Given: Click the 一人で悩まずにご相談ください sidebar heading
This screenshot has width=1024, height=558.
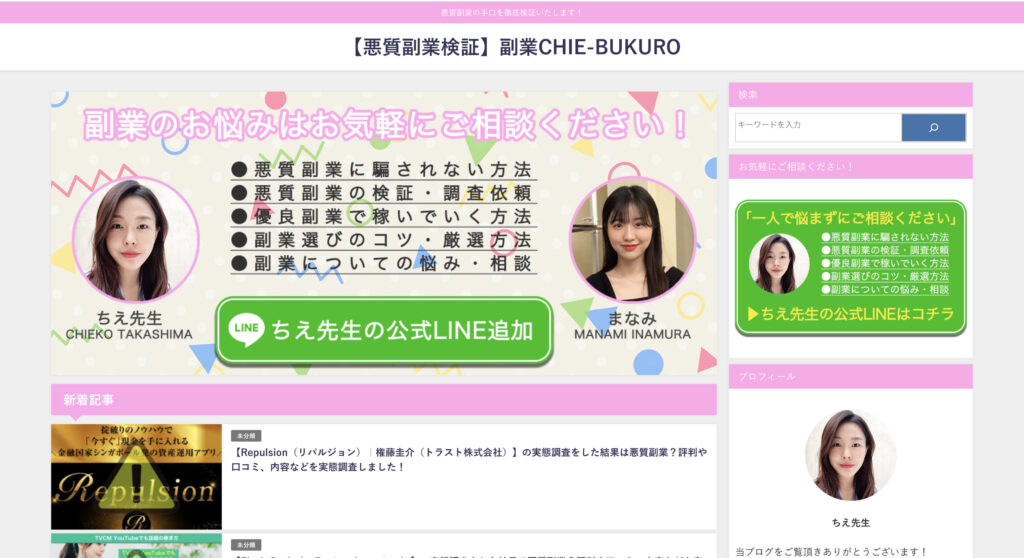Looking at the screenshot, I should click(850, 218).
